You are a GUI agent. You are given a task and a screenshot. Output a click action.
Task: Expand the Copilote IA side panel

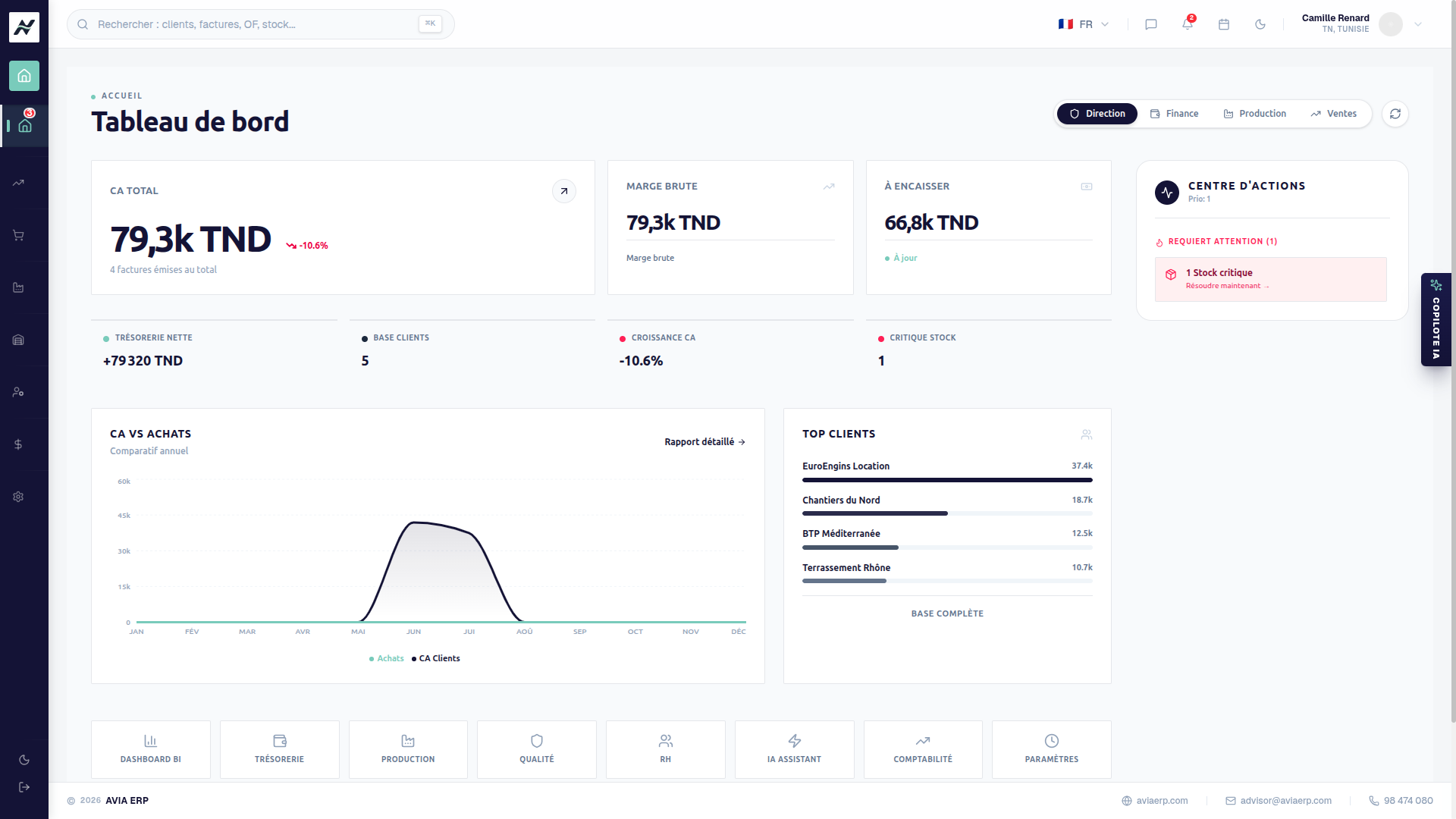click(x=1436, y=319)
